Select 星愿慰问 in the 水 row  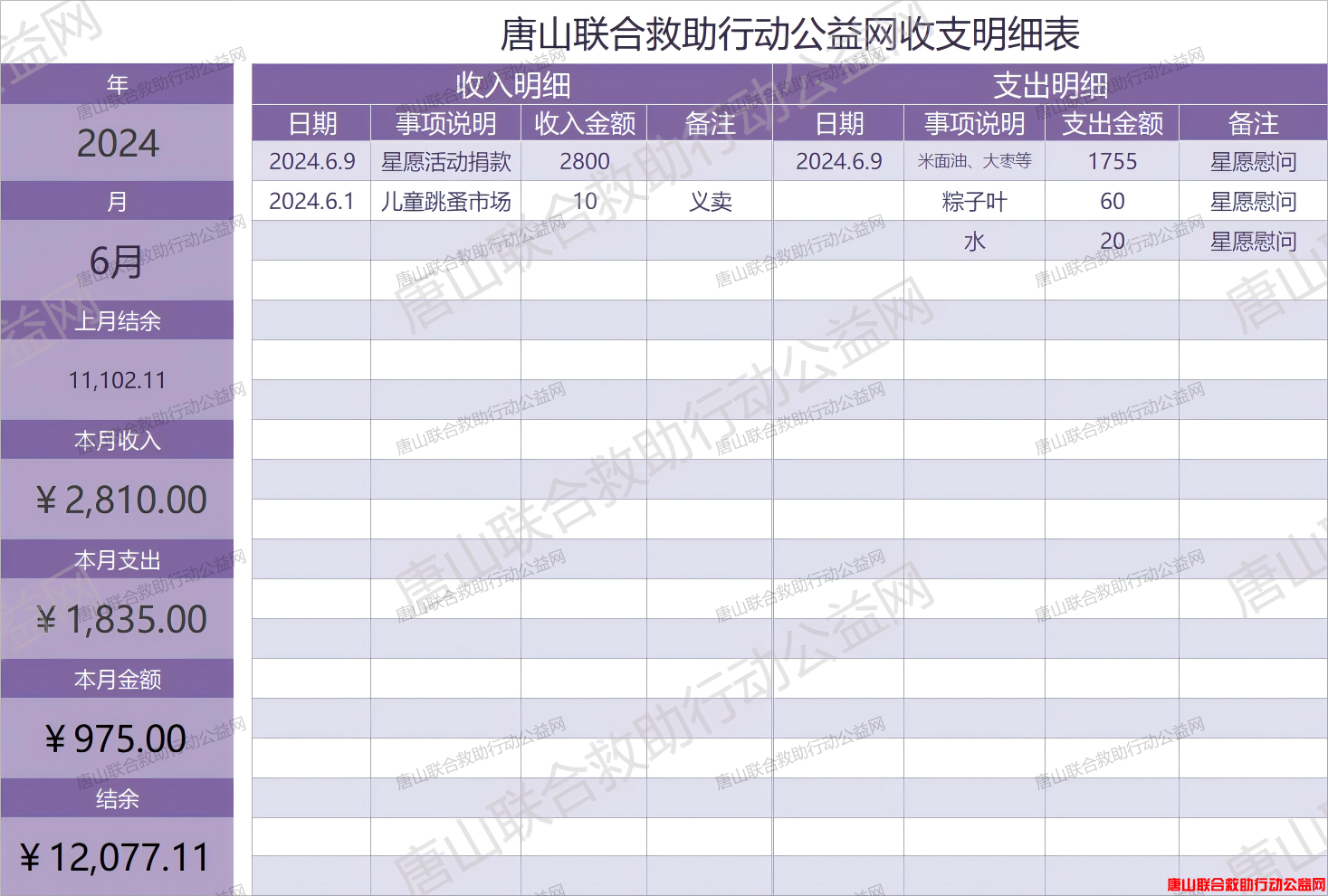point(1253,241)
